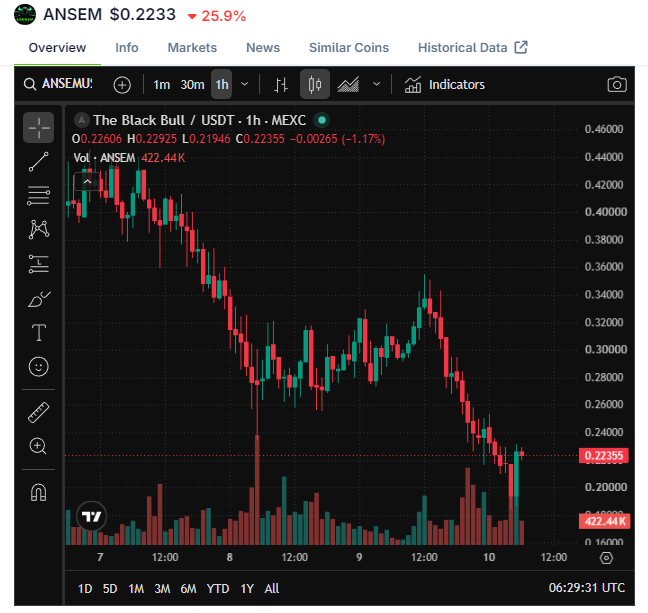Click the 422.44K volume label
This screenshot has height=613, width=648.
[x=604, y=521]
